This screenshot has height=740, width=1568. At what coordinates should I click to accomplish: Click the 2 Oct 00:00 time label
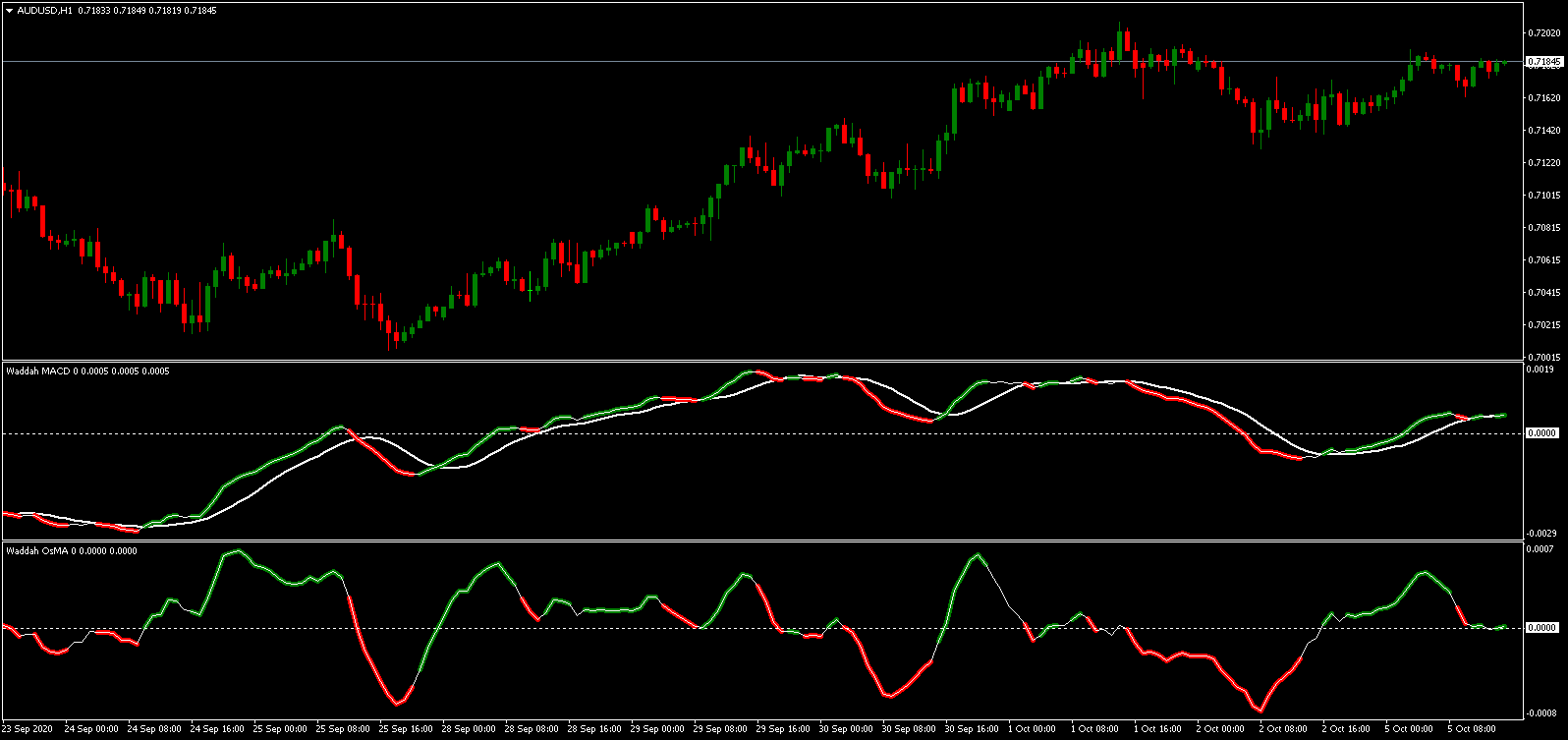click(x=1221, y=729)
